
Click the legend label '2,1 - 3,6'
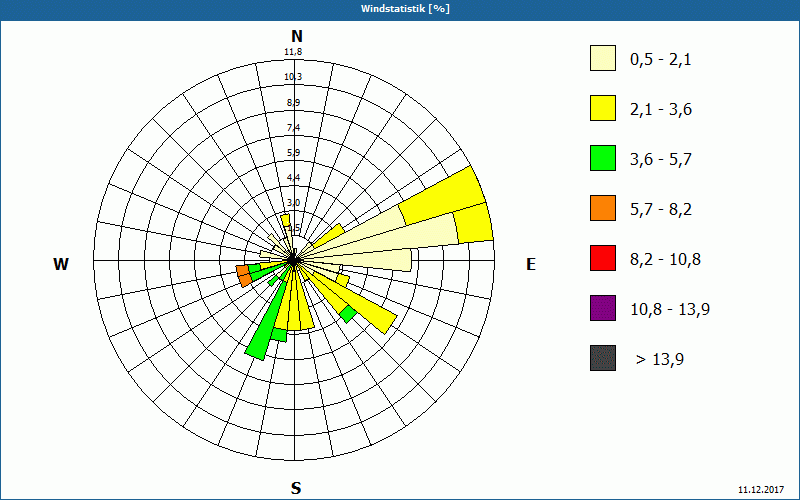click(661, 110)
